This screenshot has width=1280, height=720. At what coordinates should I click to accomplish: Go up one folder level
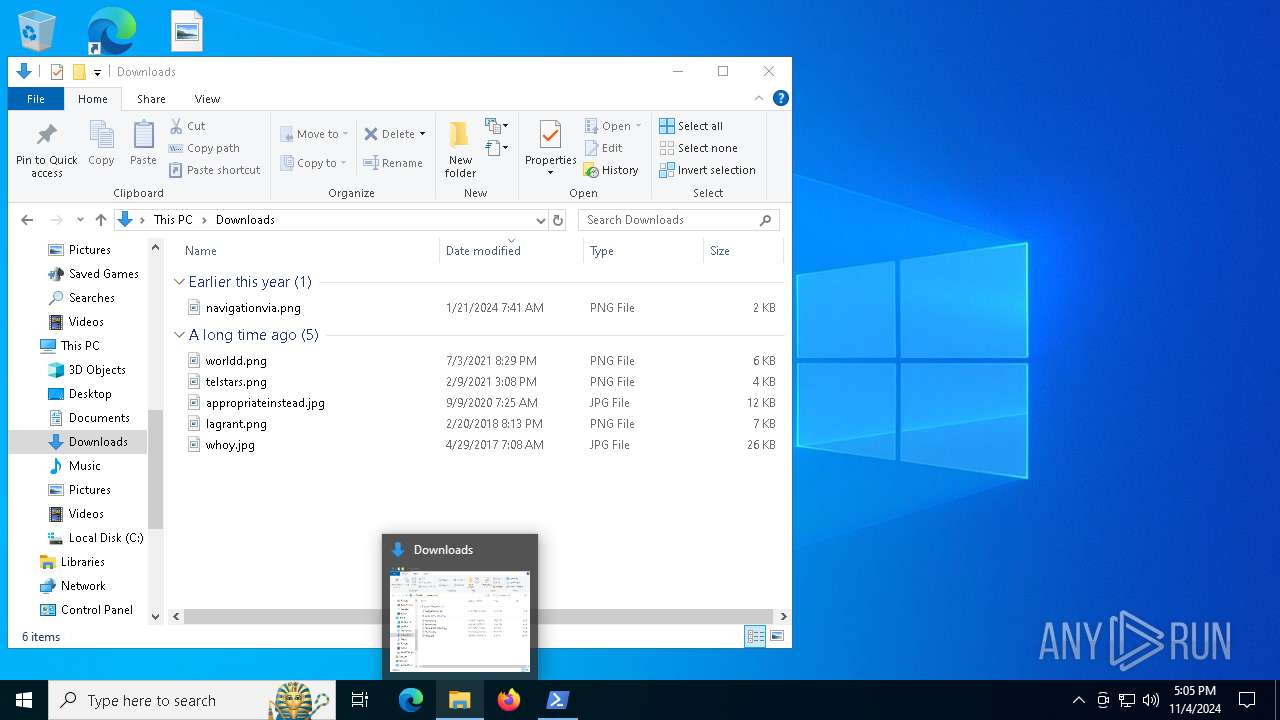[100, 220]
